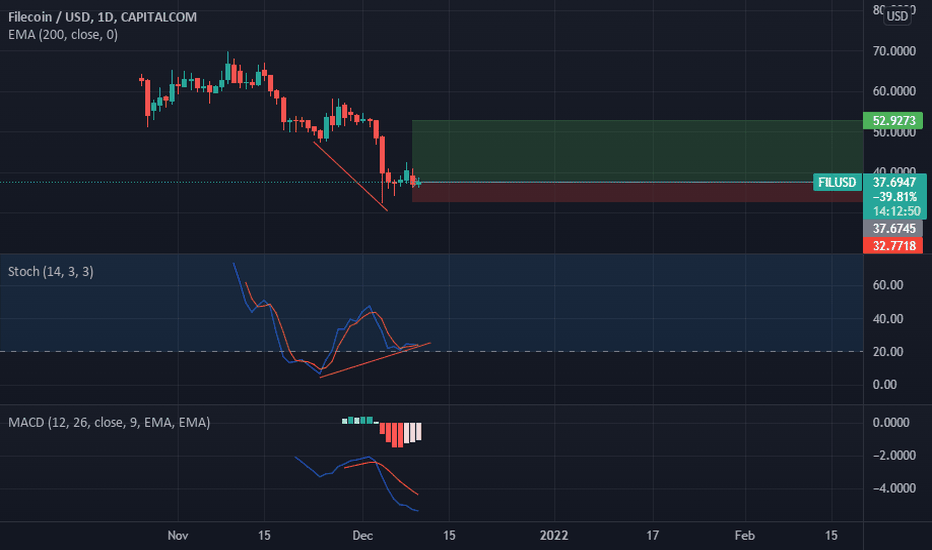Click the MACD histogram bars
The image size is (932, 550).
tap(382, 432)
